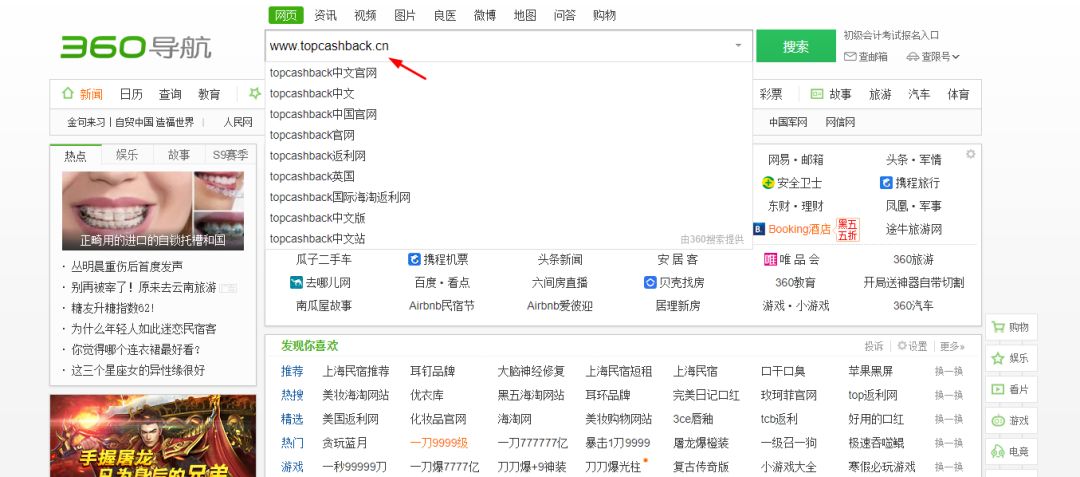Open Airbnb民宿节 link
Screen dimensions: 1080x477
pos(442,306)
